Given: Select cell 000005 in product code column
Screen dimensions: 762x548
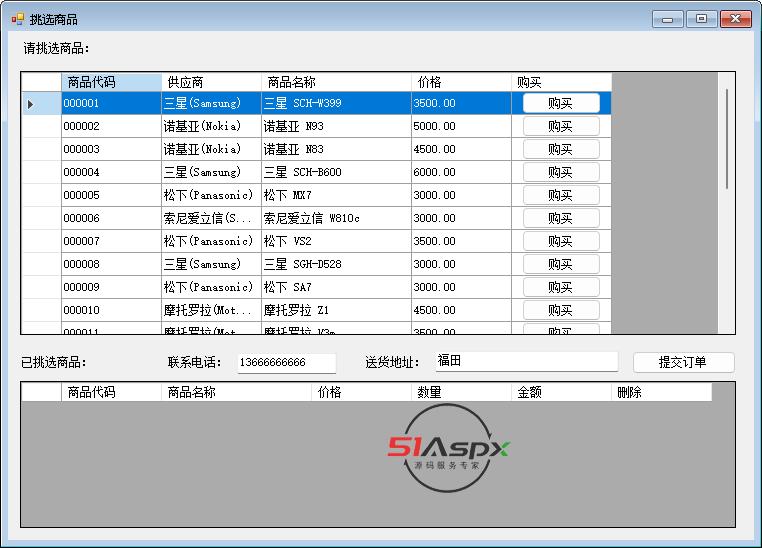Looking at the screenshot, I should [x=111, y=195].
